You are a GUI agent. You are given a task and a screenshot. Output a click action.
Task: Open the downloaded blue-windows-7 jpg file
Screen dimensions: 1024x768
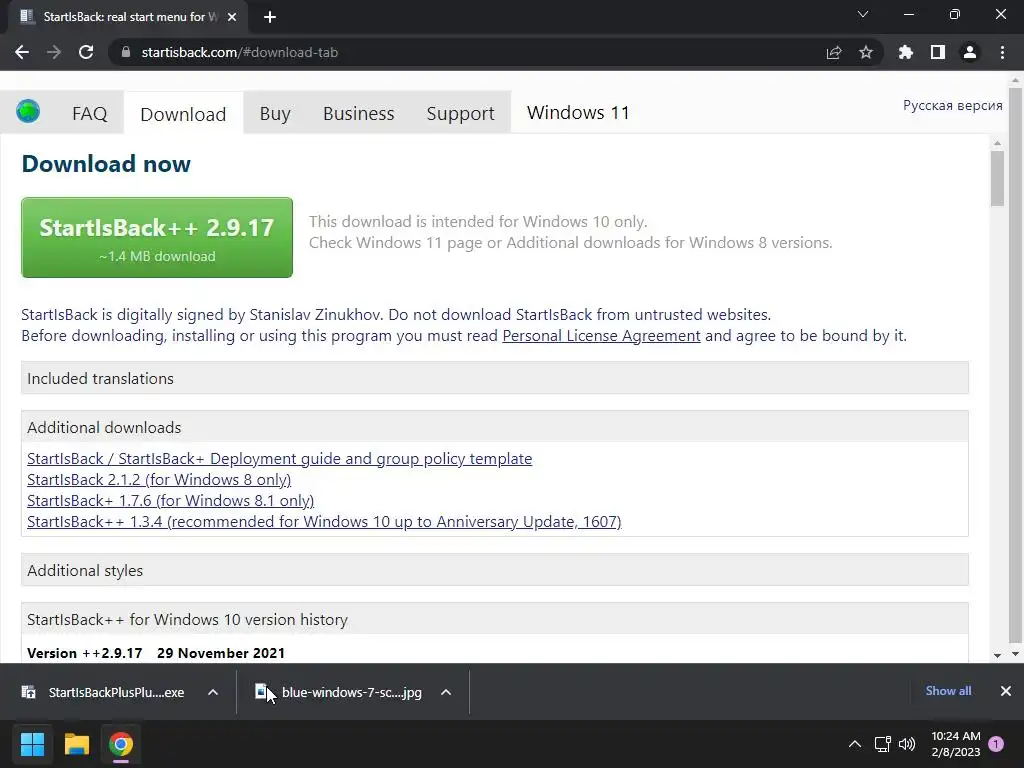[x=338, y=692]
